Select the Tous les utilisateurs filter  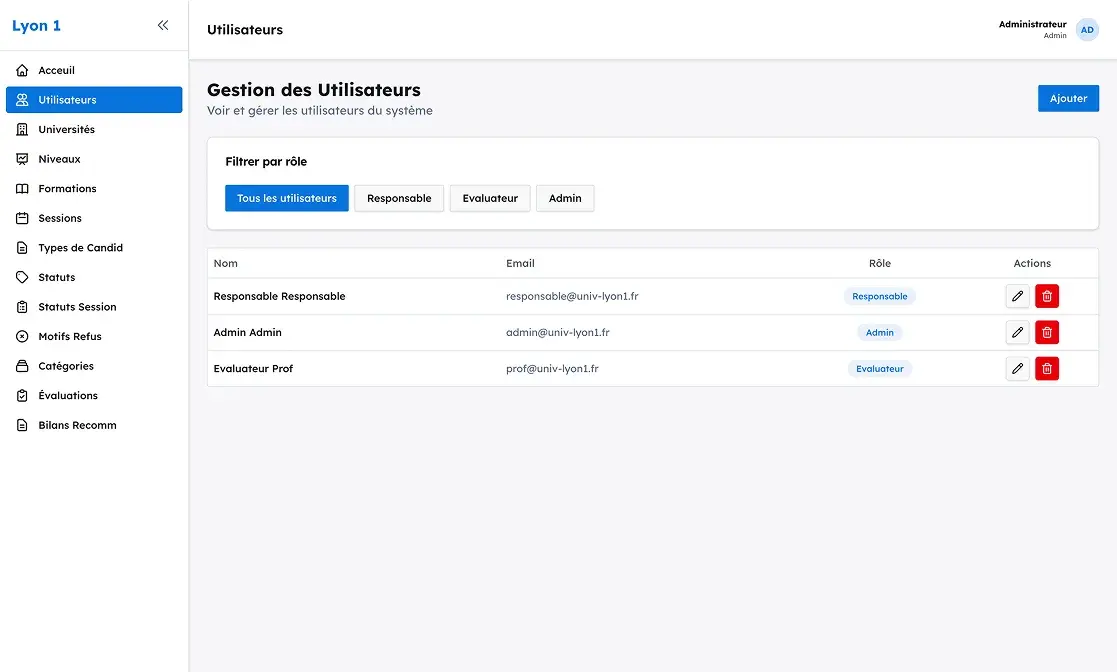(286, 198)
